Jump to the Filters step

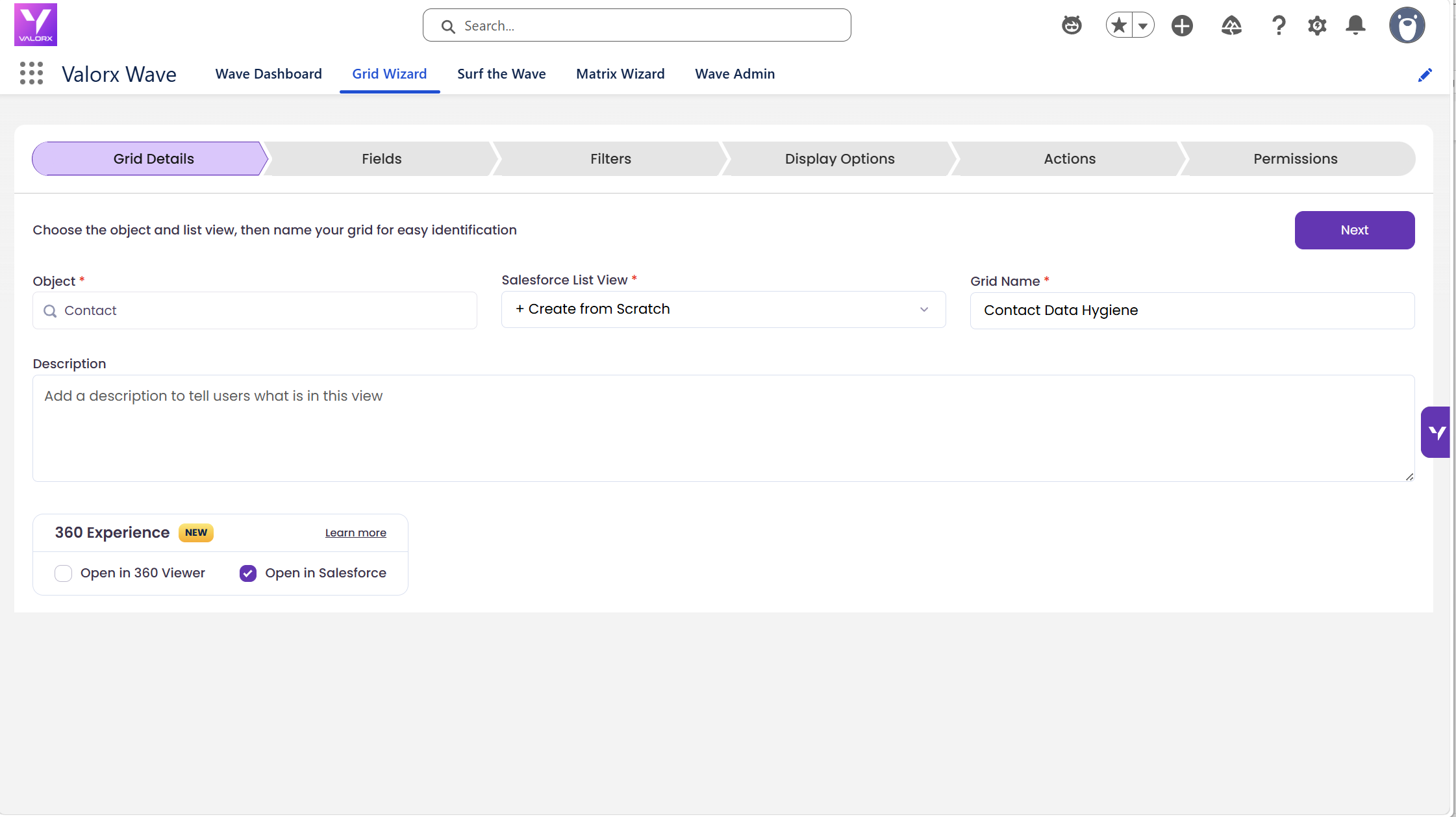[x=610, y=158]
